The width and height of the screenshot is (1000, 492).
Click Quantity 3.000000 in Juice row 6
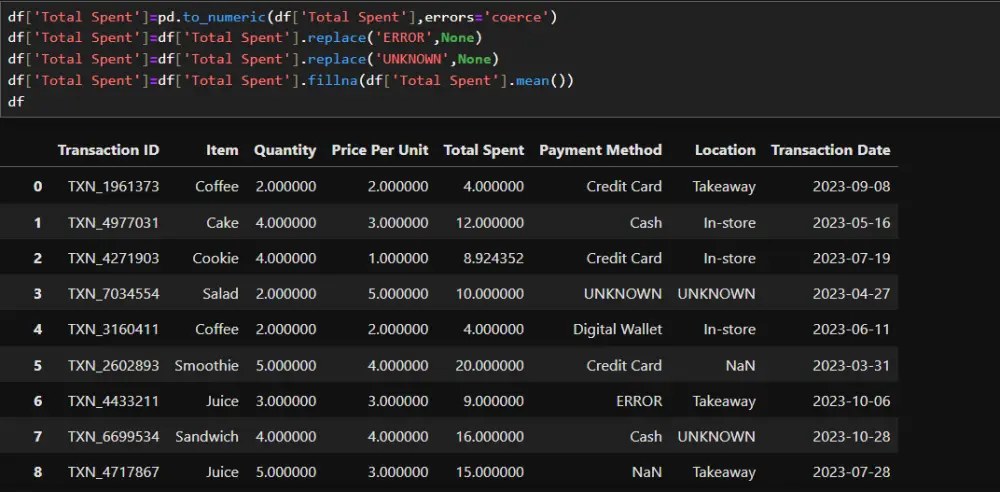(286, 401)
